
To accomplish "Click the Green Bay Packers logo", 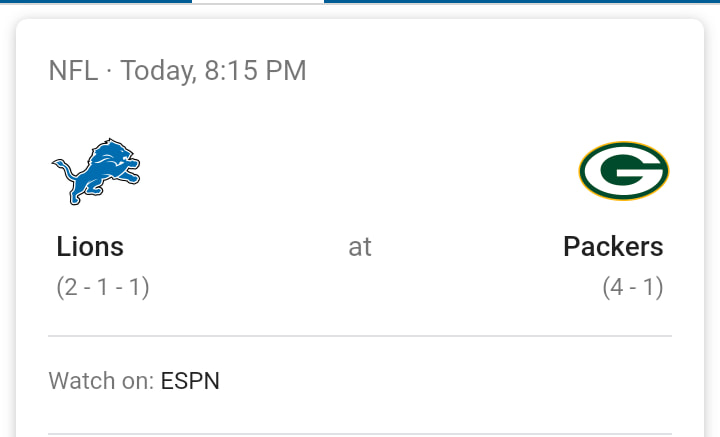I will (624, 171).
